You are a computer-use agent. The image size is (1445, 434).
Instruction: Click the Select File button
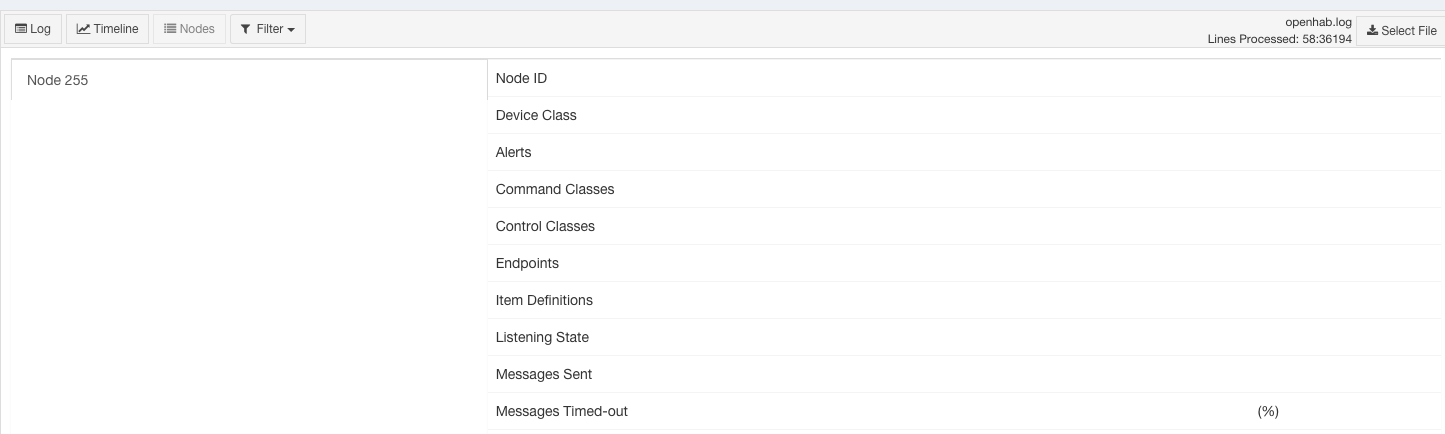1400,31
